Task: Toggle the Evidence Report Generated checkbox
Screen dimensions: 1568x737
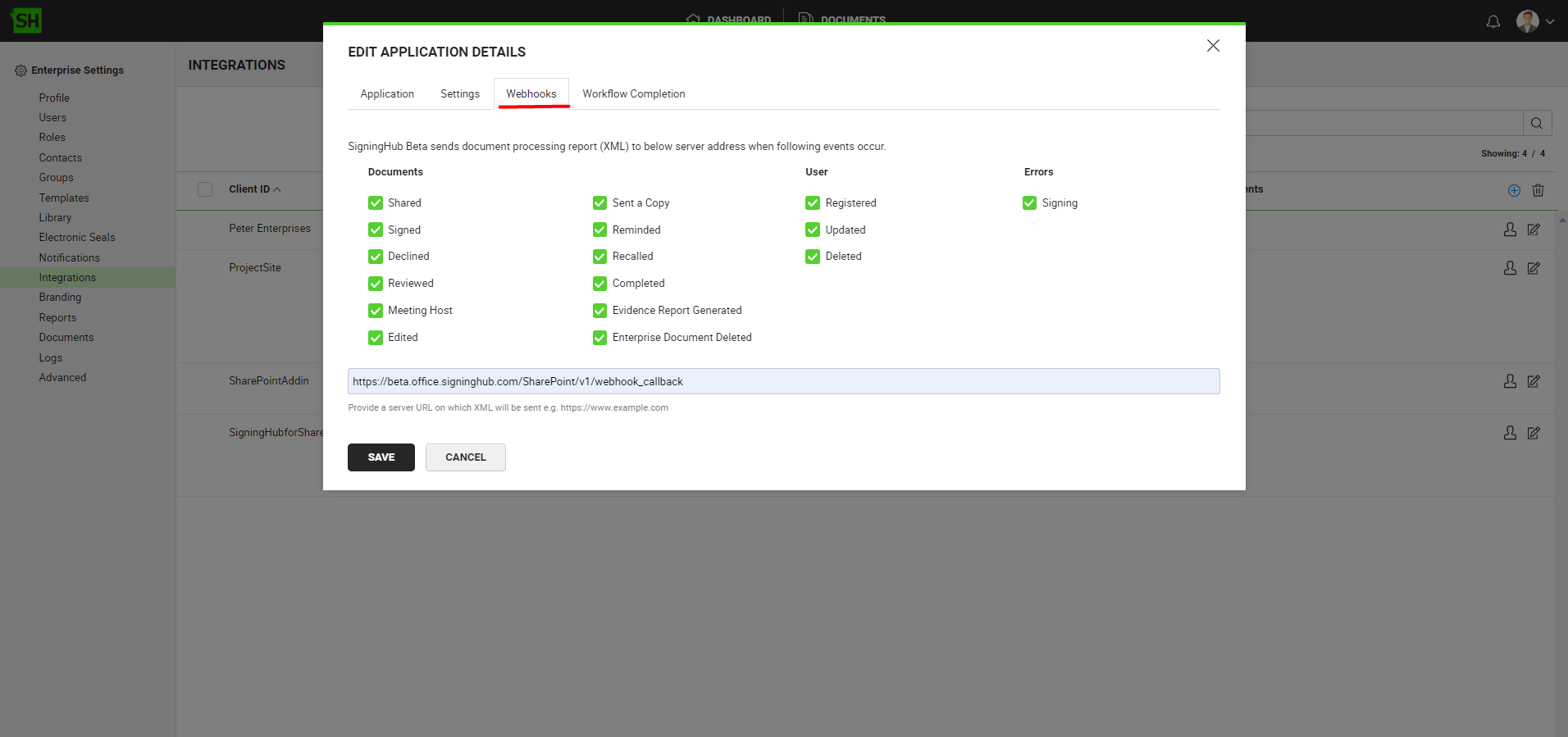Action: (x=599, y=311)
